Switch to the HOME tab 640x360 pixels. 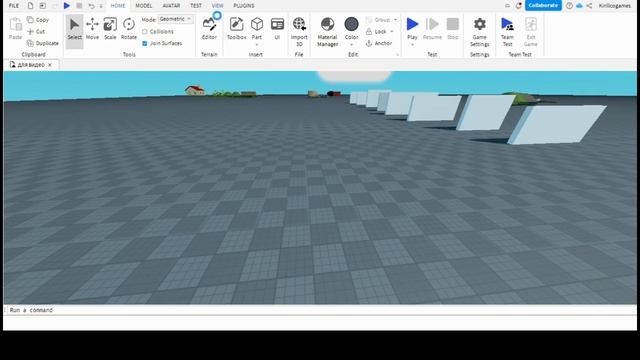click(118, 6)
